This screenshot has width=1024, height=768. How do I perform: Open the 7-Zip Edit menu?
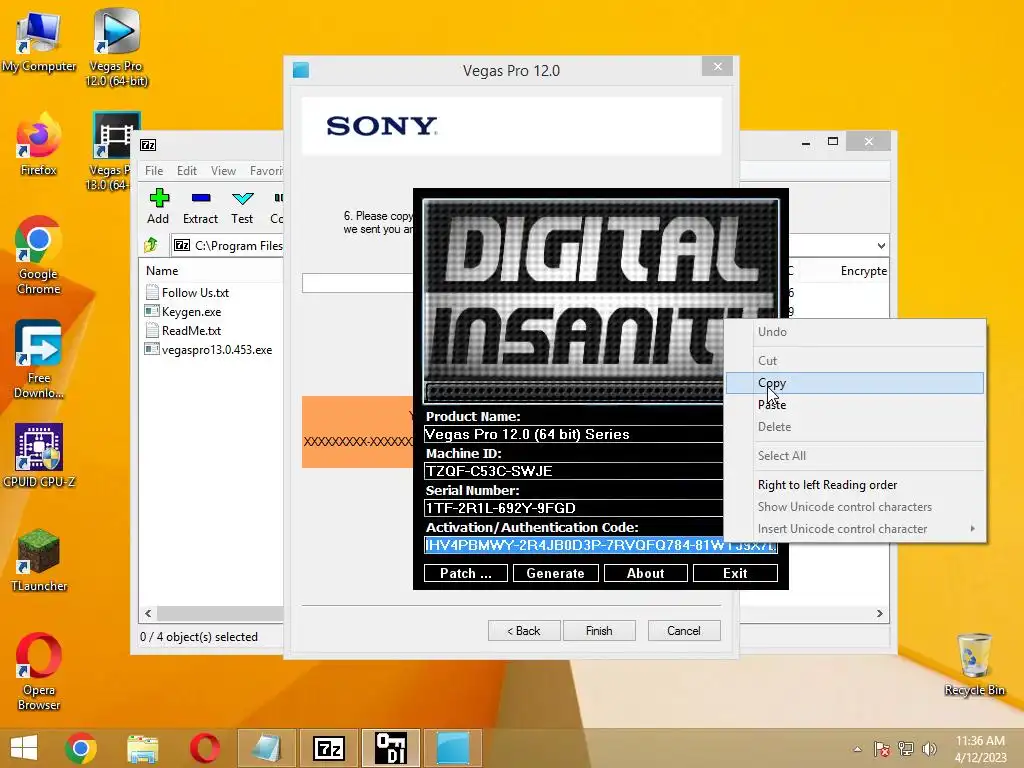pyautogui.click(x=187, y=170)
